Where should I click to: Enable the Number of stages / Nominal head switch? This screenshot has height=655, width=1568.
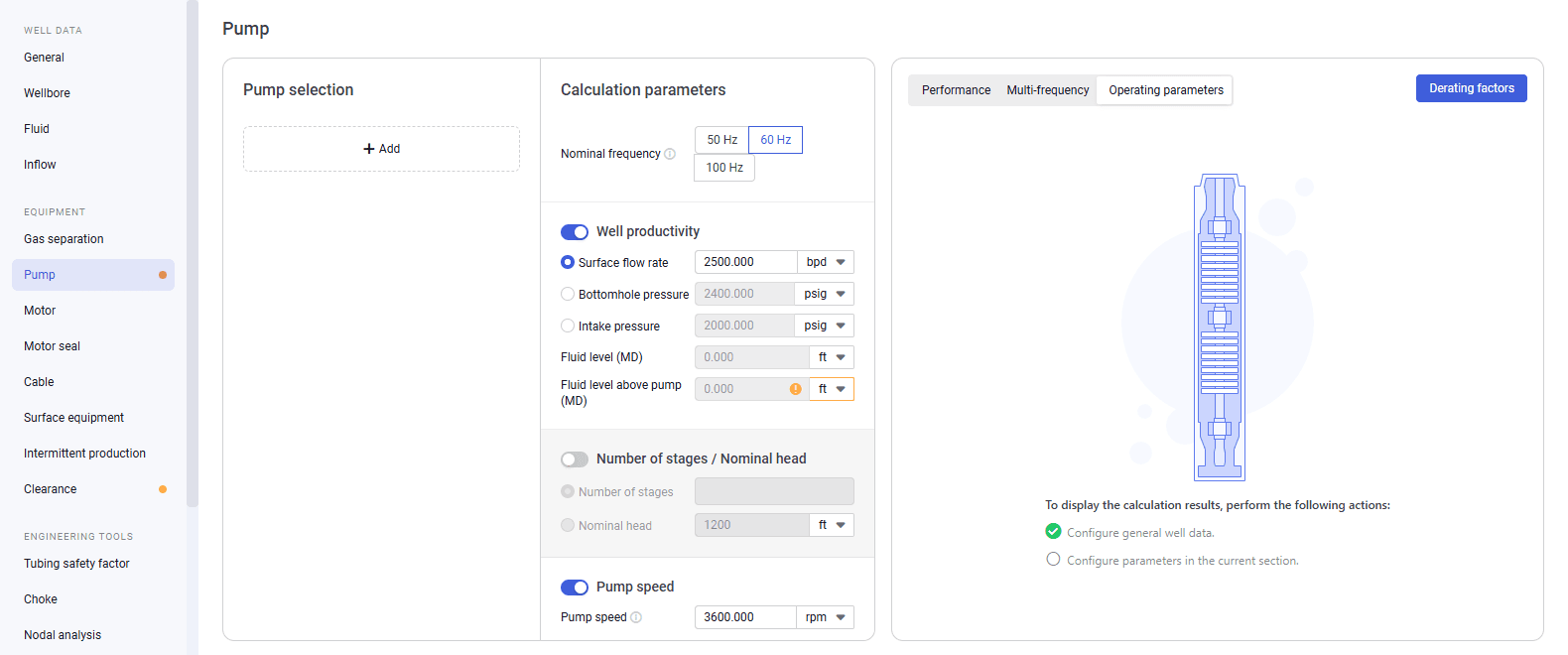point(575,459)
